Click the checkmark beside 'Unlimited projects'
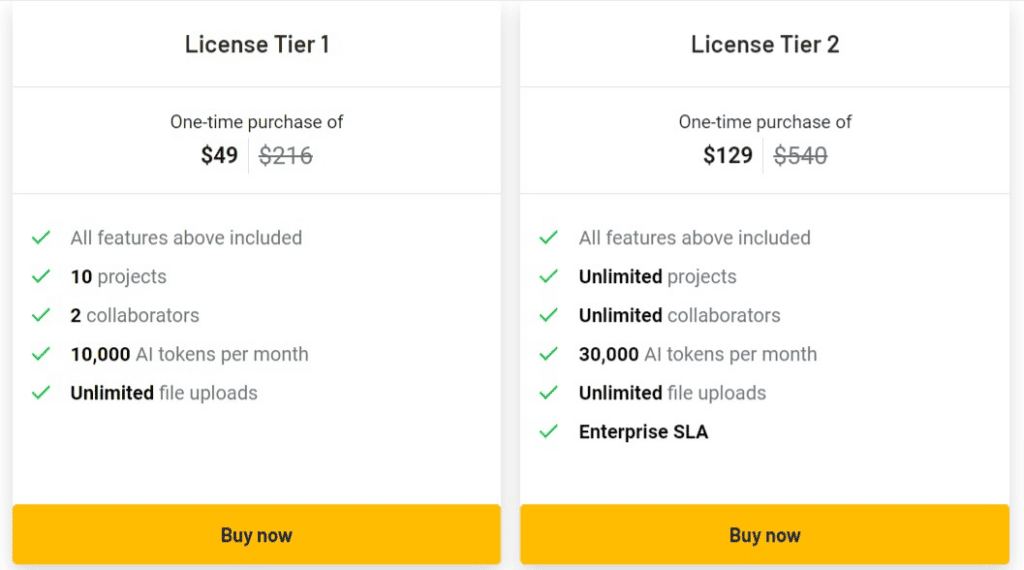The width and height of the screenshot is (1024, 570). click(x=548, y=277)
